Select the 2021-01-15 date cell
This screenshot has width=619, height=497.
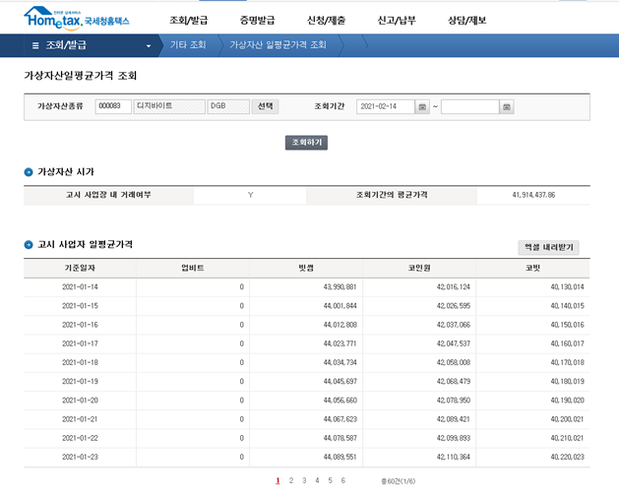(80, 306)
